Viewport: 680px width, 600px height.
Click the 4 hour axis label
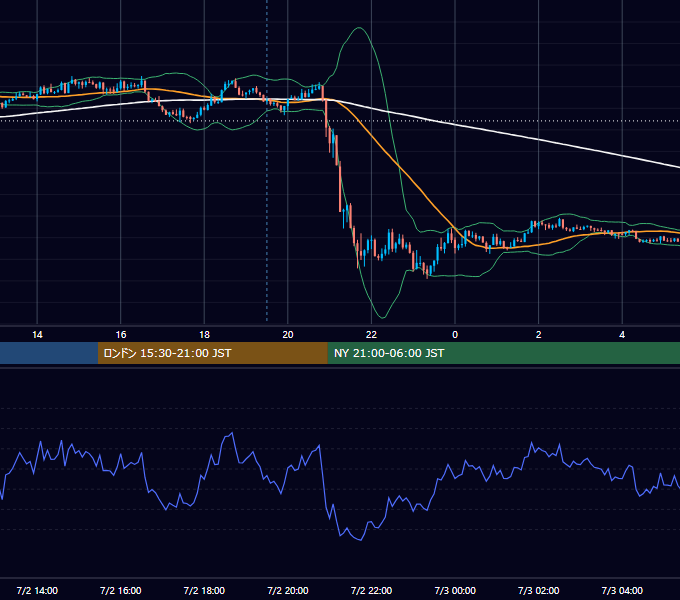pyautogui.click(x=622, y=335)
